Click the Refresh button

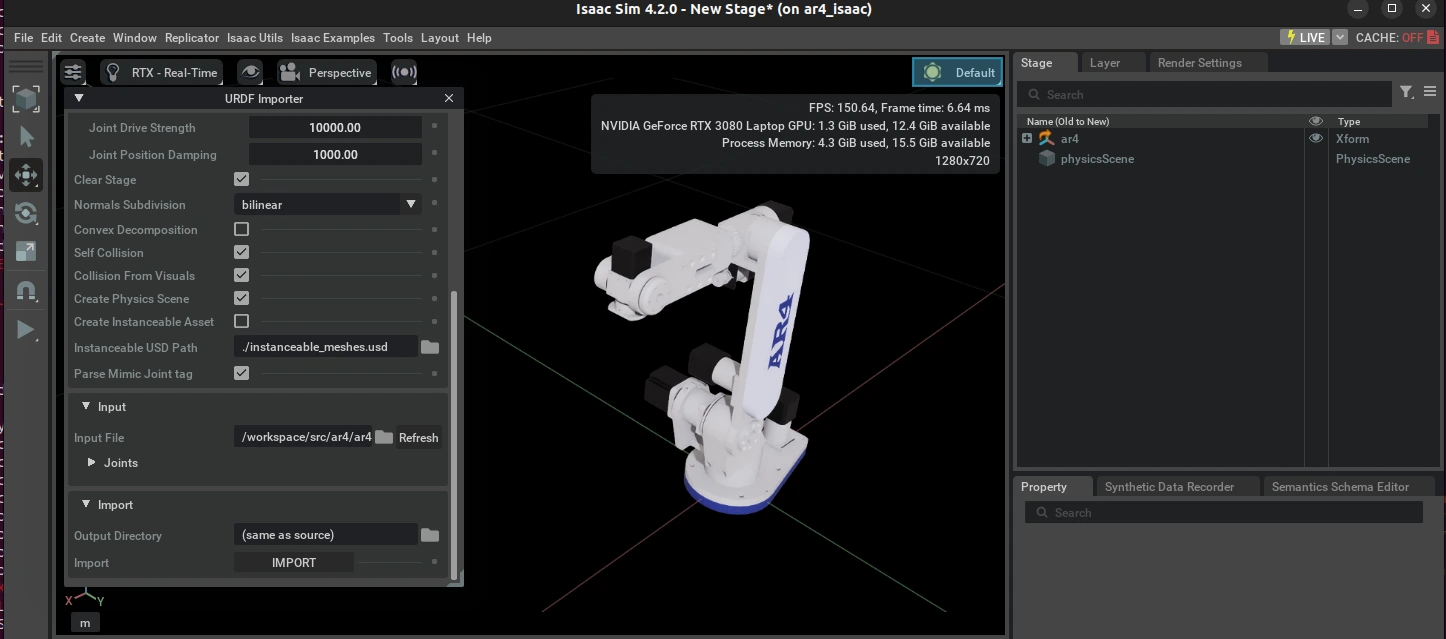pyautogui.click(x=418, y=437)
